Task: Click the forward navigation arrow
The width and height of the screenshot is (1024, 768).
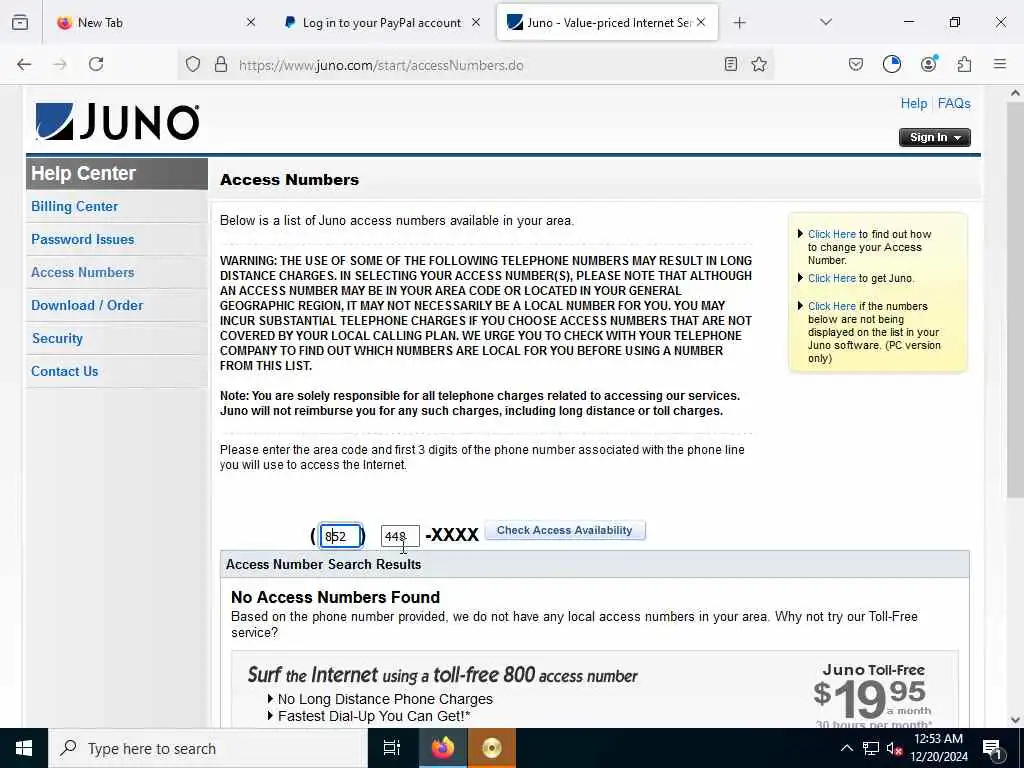Action: [x=60, y=64]
